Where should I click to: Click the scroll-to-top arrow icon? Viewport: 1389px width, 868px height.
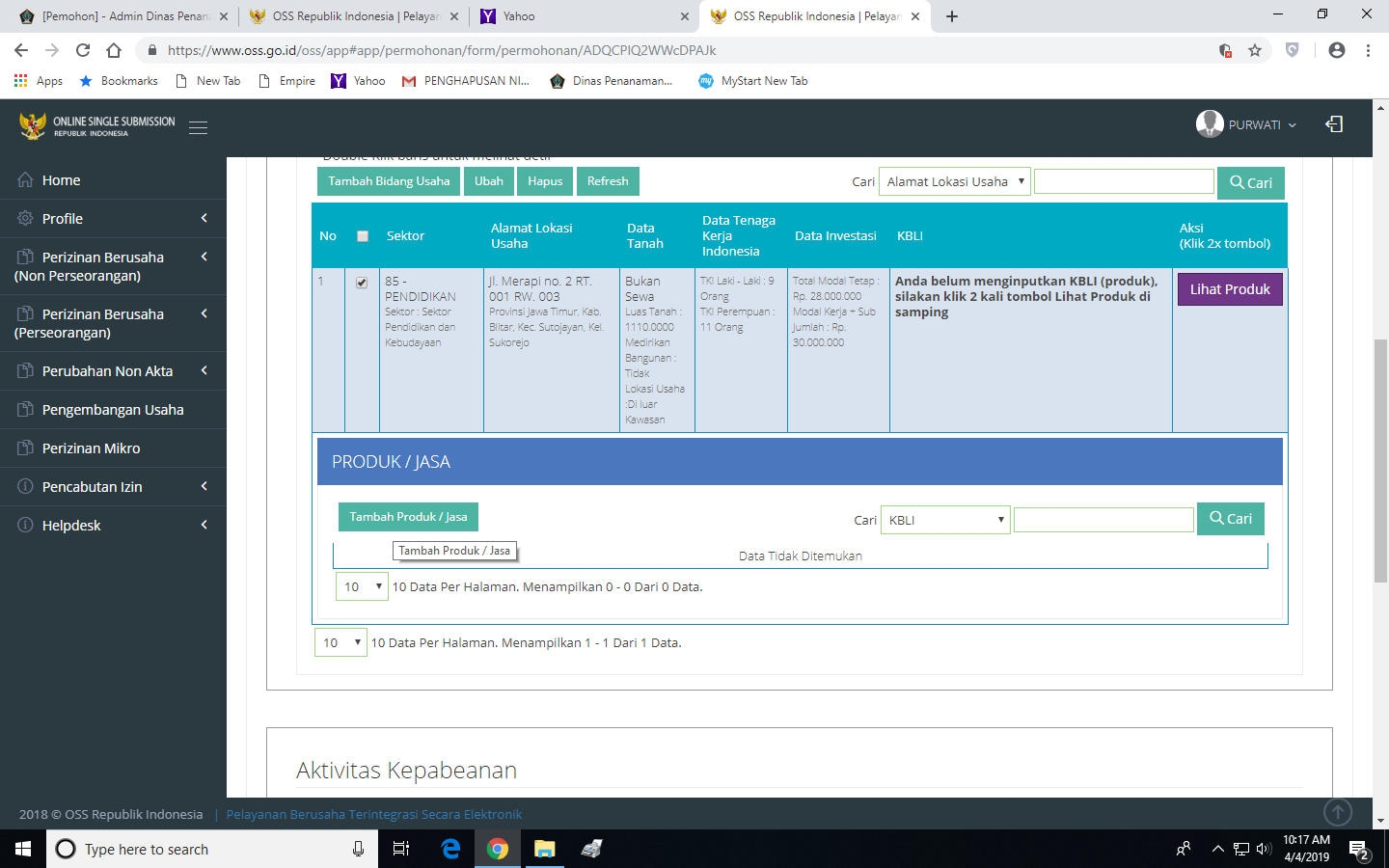click(1338, 812)
